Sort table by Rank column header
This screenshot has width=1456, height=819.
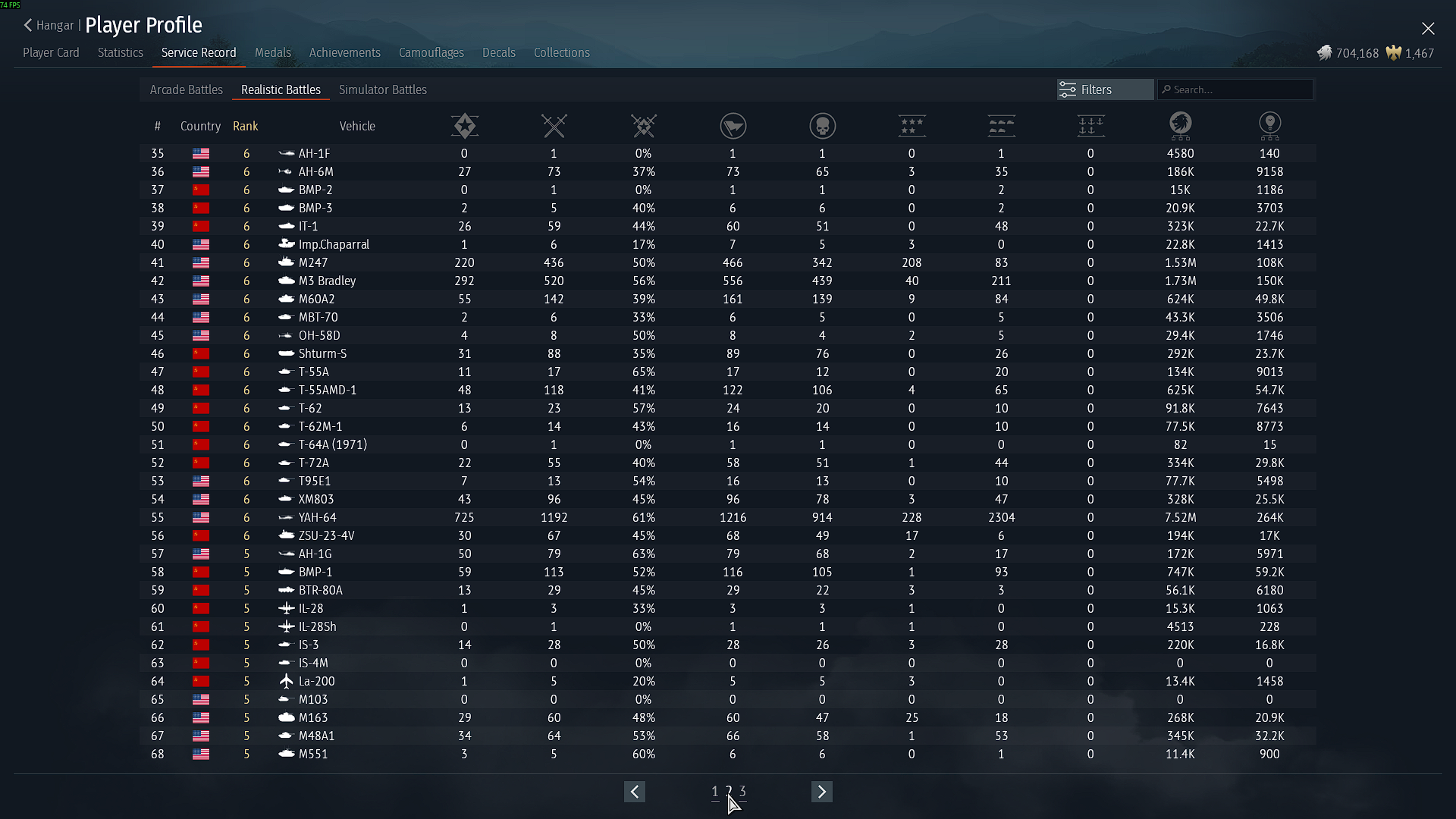click(x=245, y=126)
